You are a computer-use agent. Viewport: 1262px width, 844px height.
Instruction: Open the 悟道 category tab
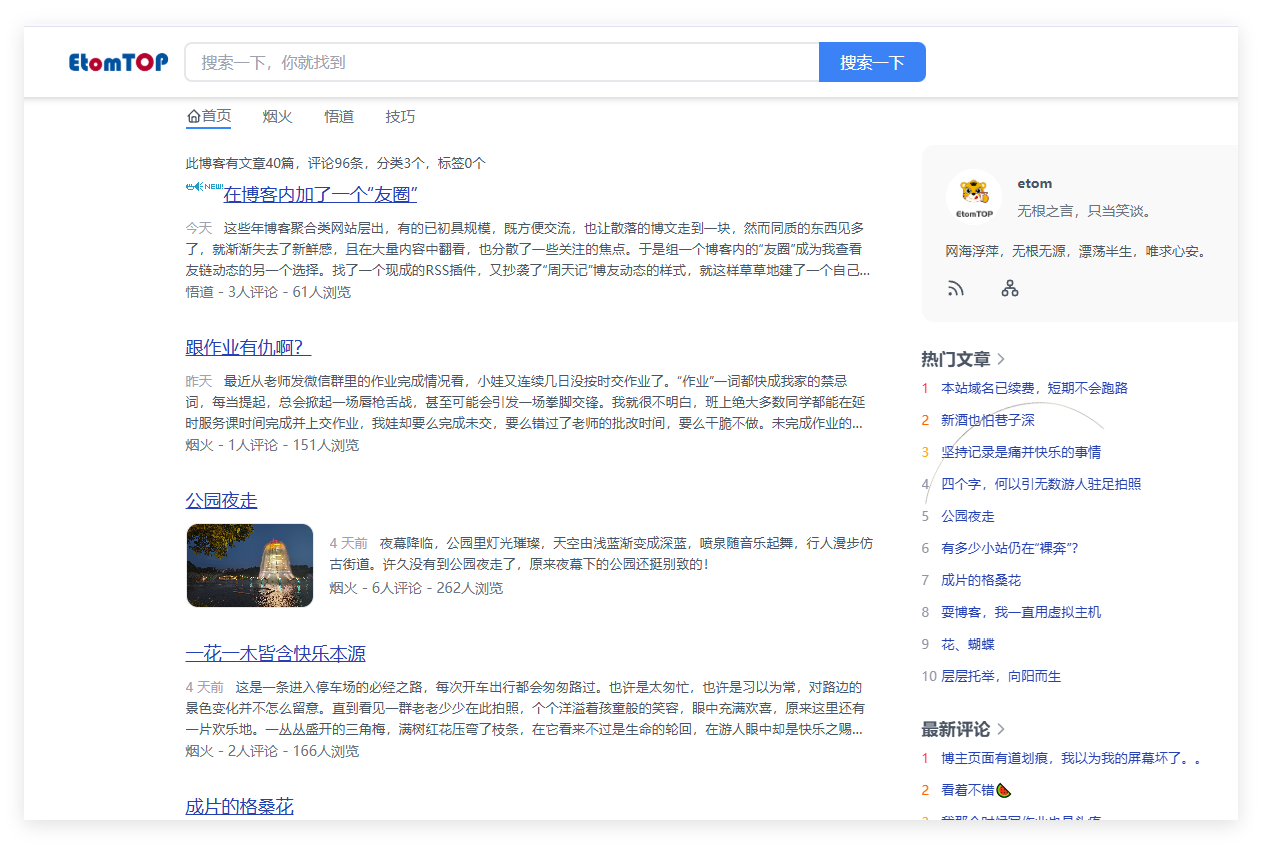[x=339, y=117]
